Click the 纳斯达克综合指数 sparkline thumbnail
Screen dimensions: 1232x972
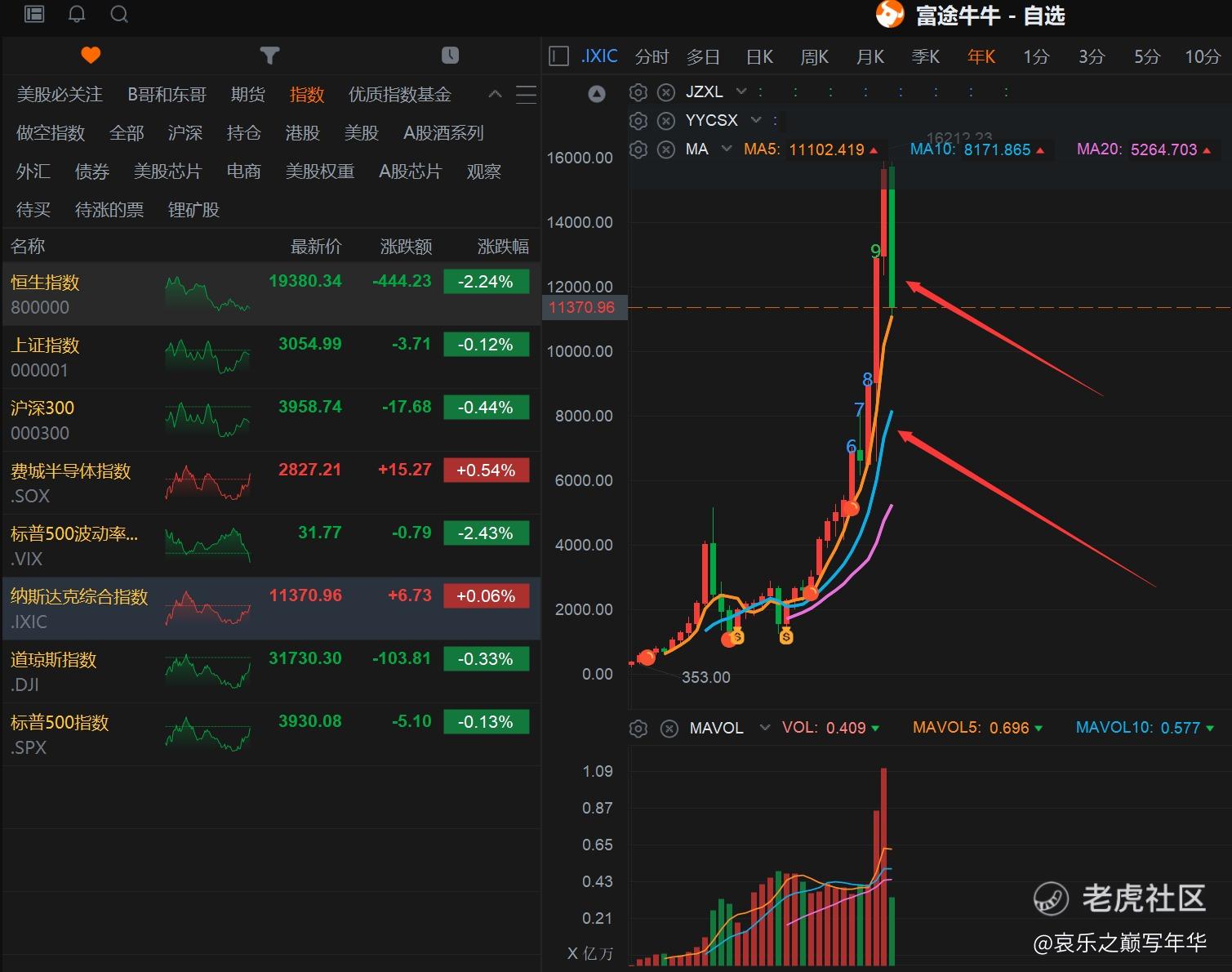click(x=207, y=609)
